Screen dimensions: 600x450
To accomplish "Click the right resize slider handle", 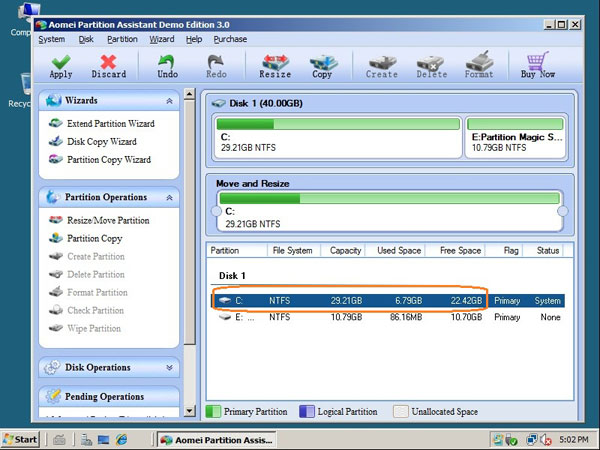I will 562,211.
